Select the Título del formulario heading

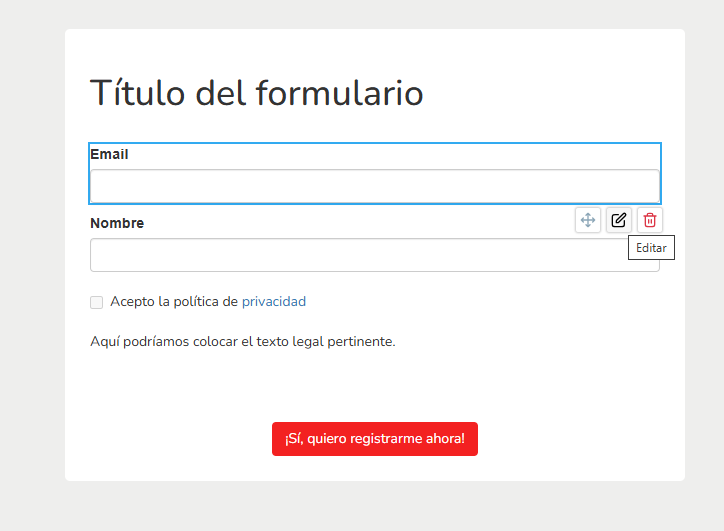pos(256,93)
